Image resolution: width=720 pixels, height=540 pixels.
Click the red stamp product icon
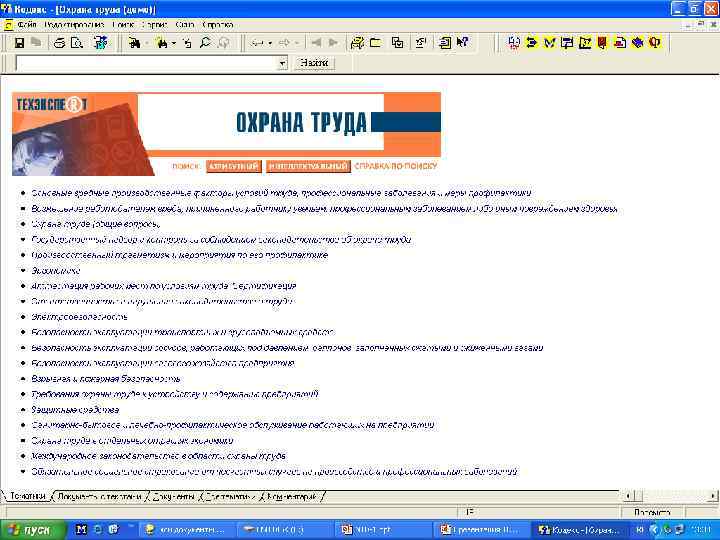coord(620,43)
